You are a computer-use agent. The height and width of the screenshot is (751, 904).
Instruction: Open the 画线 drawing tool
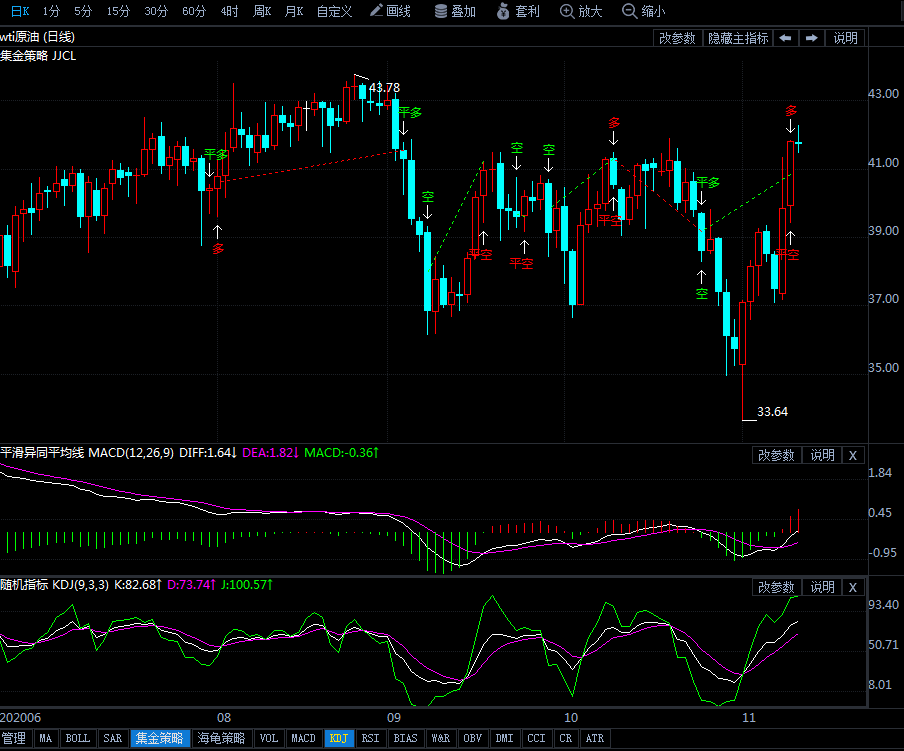390,11
